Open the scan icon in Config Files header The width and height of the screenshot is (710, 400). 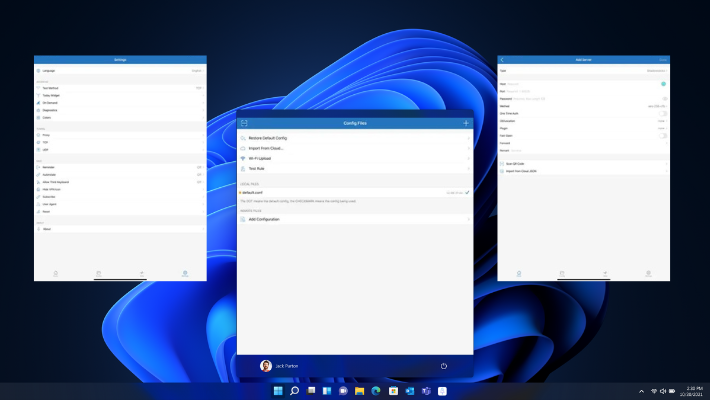click(x=244, y=123)
